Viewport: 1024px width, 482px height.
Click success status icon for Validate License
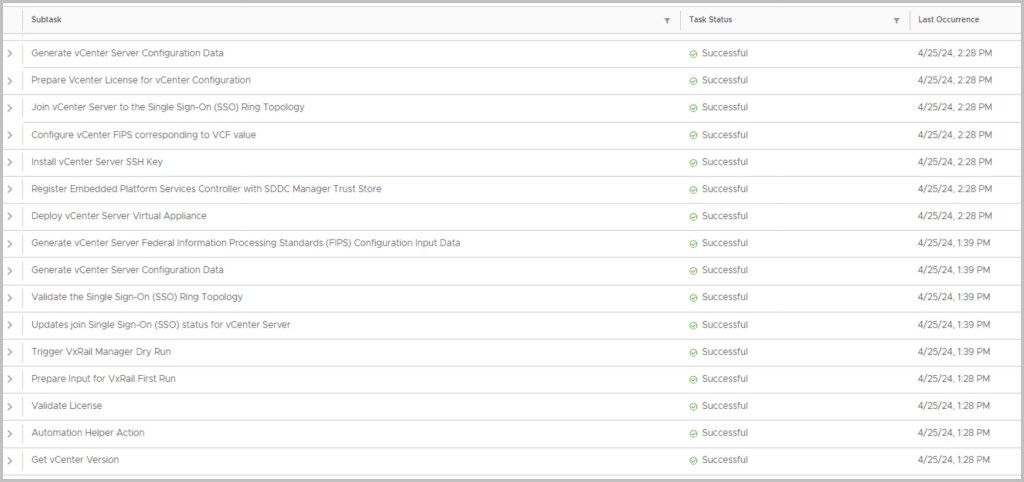693,406
